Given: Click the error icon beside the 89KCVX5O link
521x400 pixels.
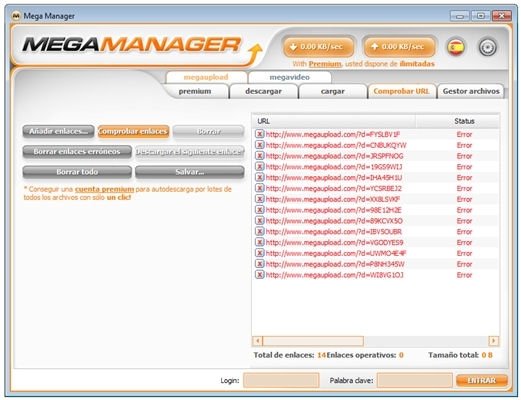Looking at the screenshot, I should 259,220.
